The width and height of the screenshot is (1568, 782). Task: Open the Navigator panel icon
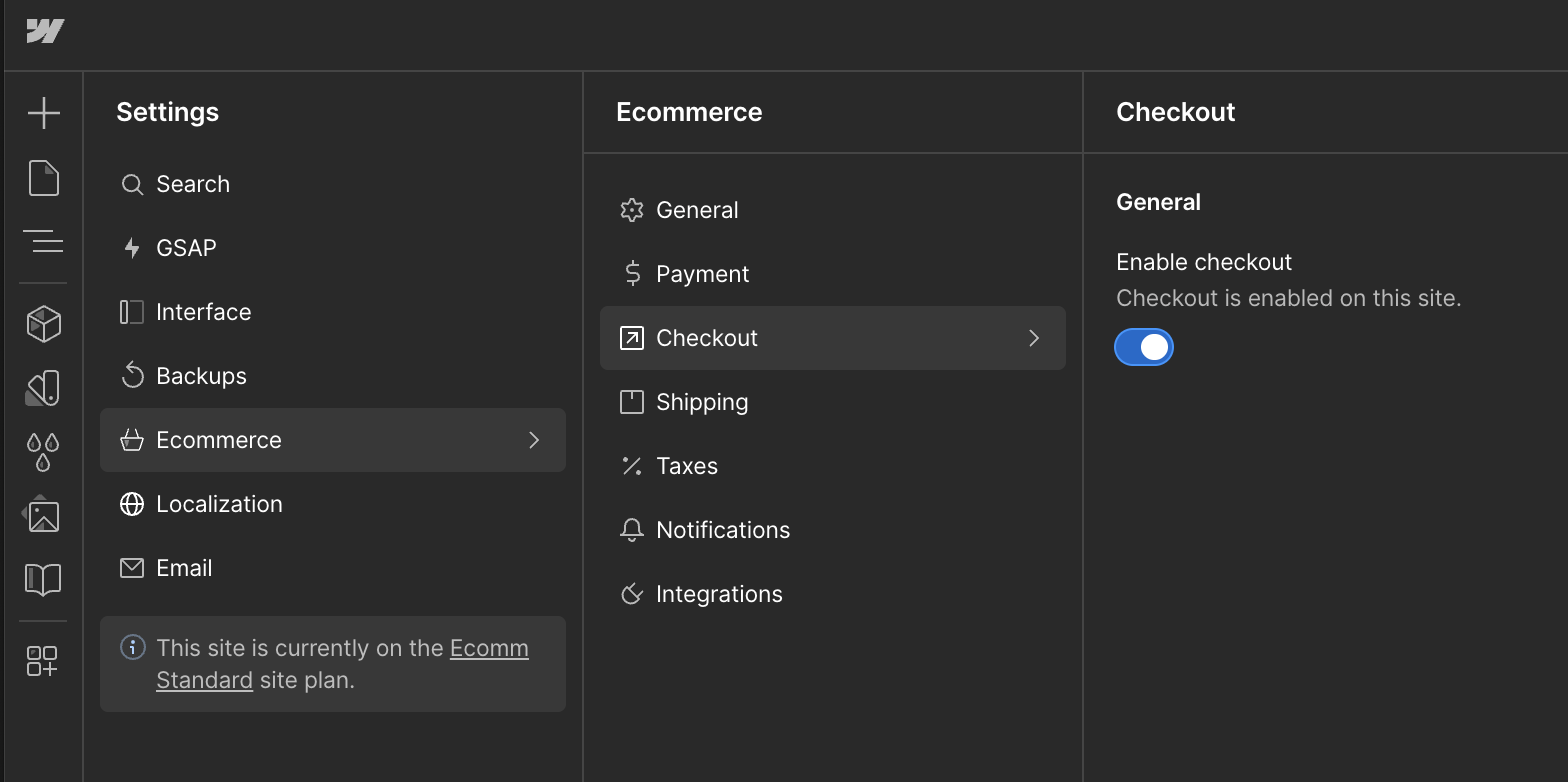44,242
